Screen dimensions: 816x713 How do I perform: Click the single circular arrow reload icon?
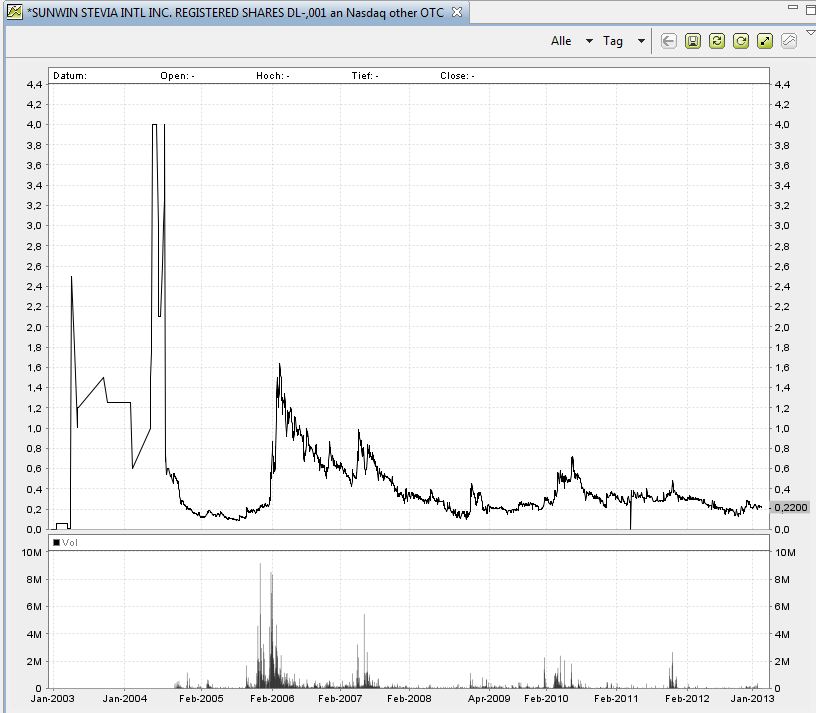pos(741,41)
